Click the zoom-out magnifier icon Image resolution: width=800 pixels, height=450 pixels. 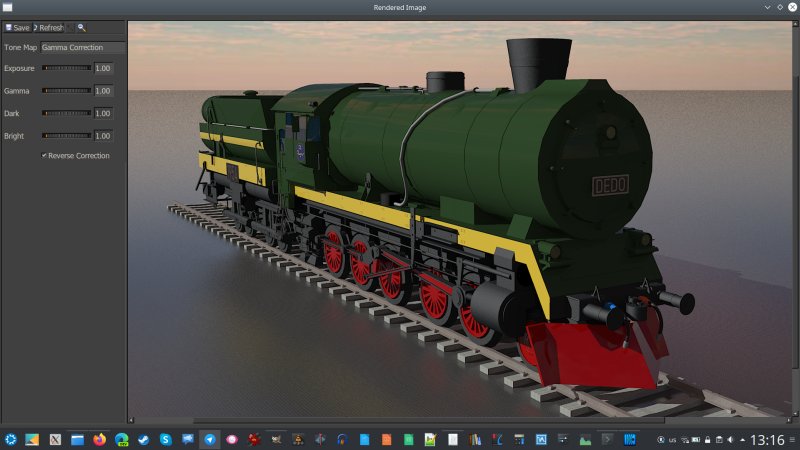(x=81, y=28)
